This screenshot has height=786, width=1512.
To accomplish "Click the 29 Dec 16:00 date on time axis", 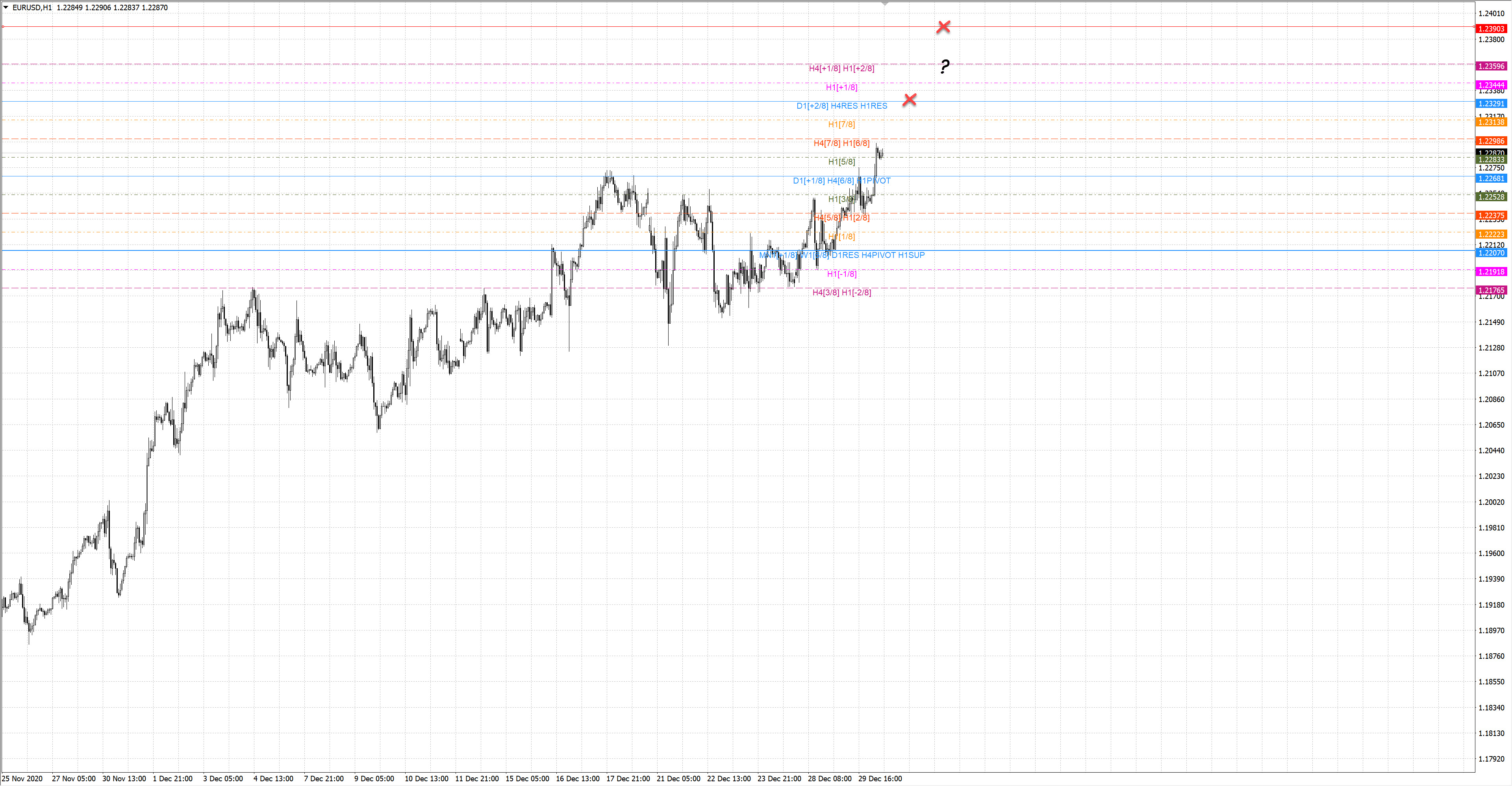I will tap(880, 779).
